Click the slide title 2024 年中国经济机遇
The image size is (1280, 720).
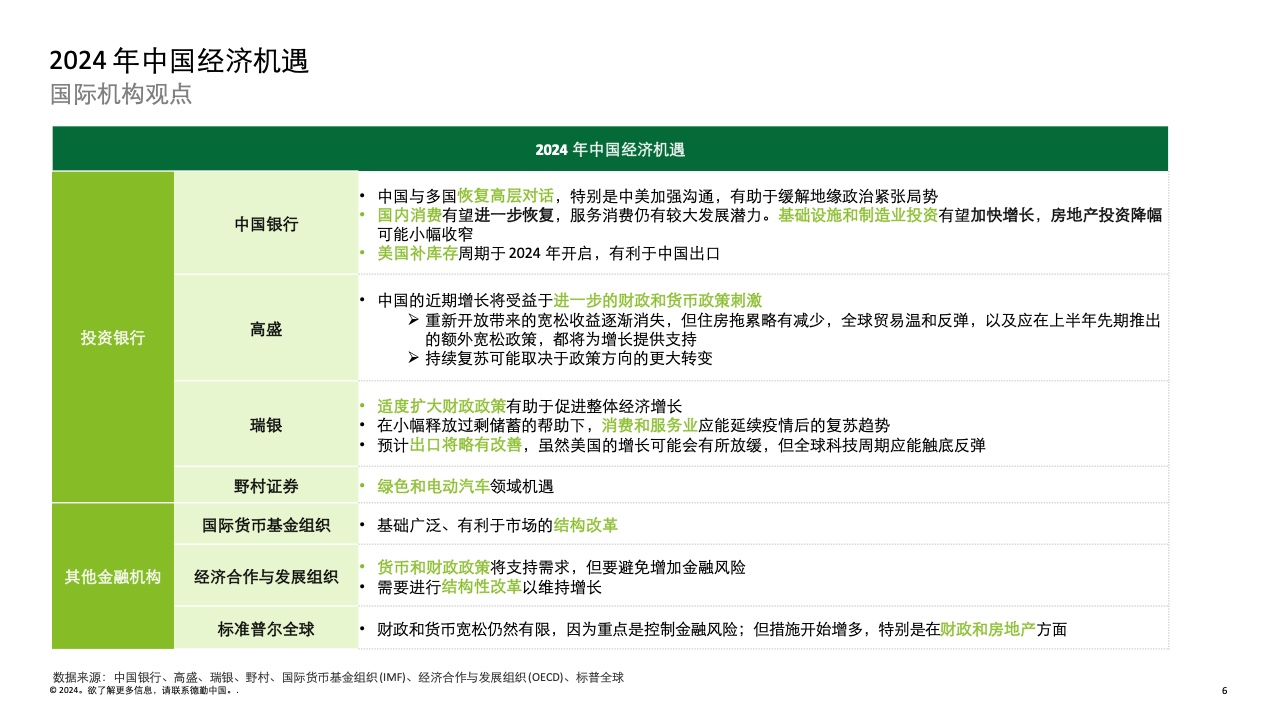[x=179, y=62]
